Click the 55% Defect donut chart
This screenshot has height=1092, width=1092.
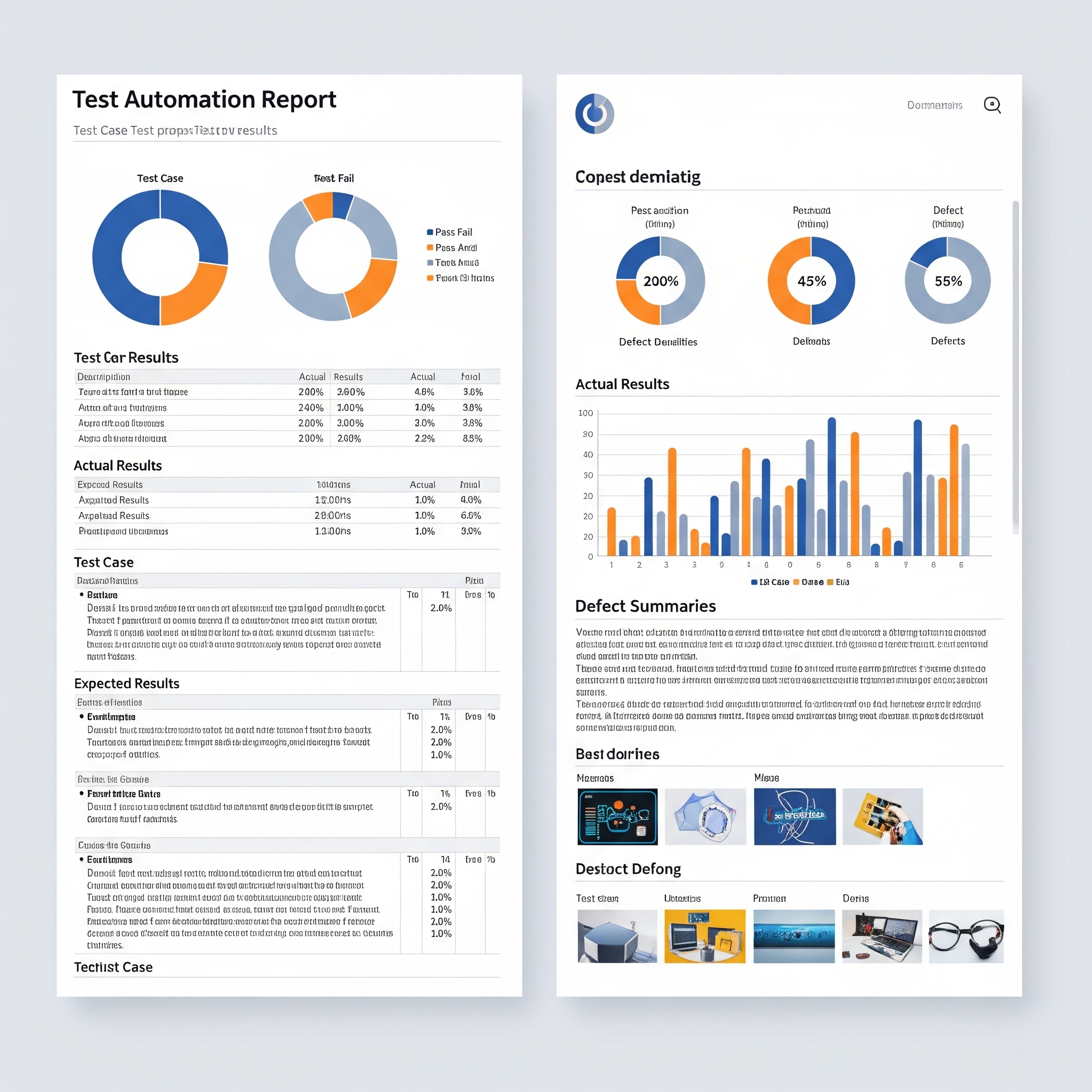[948, 281]
